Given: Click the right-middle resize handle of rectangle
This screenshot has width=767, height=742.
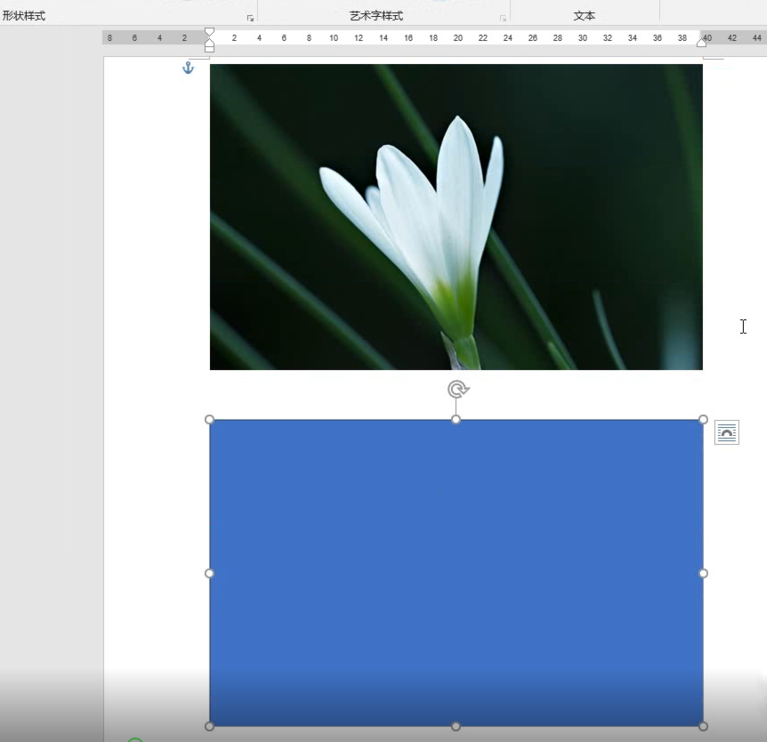Looking at the screenshot, I should pos(703,573).
